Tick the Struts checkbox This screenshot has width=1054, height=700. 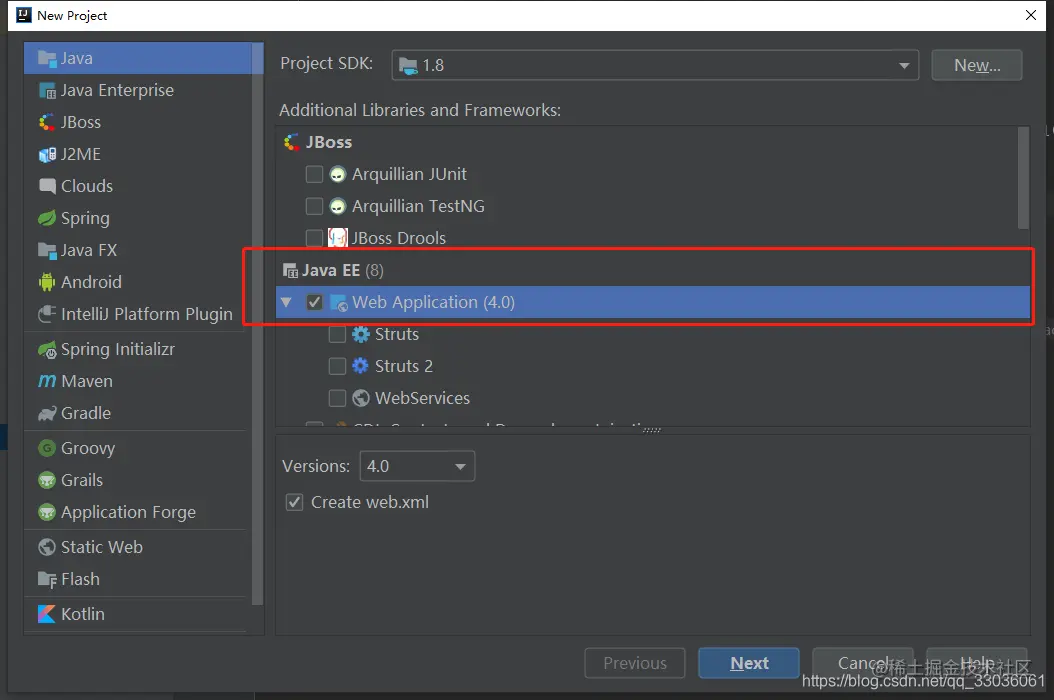tap(337, 334)
